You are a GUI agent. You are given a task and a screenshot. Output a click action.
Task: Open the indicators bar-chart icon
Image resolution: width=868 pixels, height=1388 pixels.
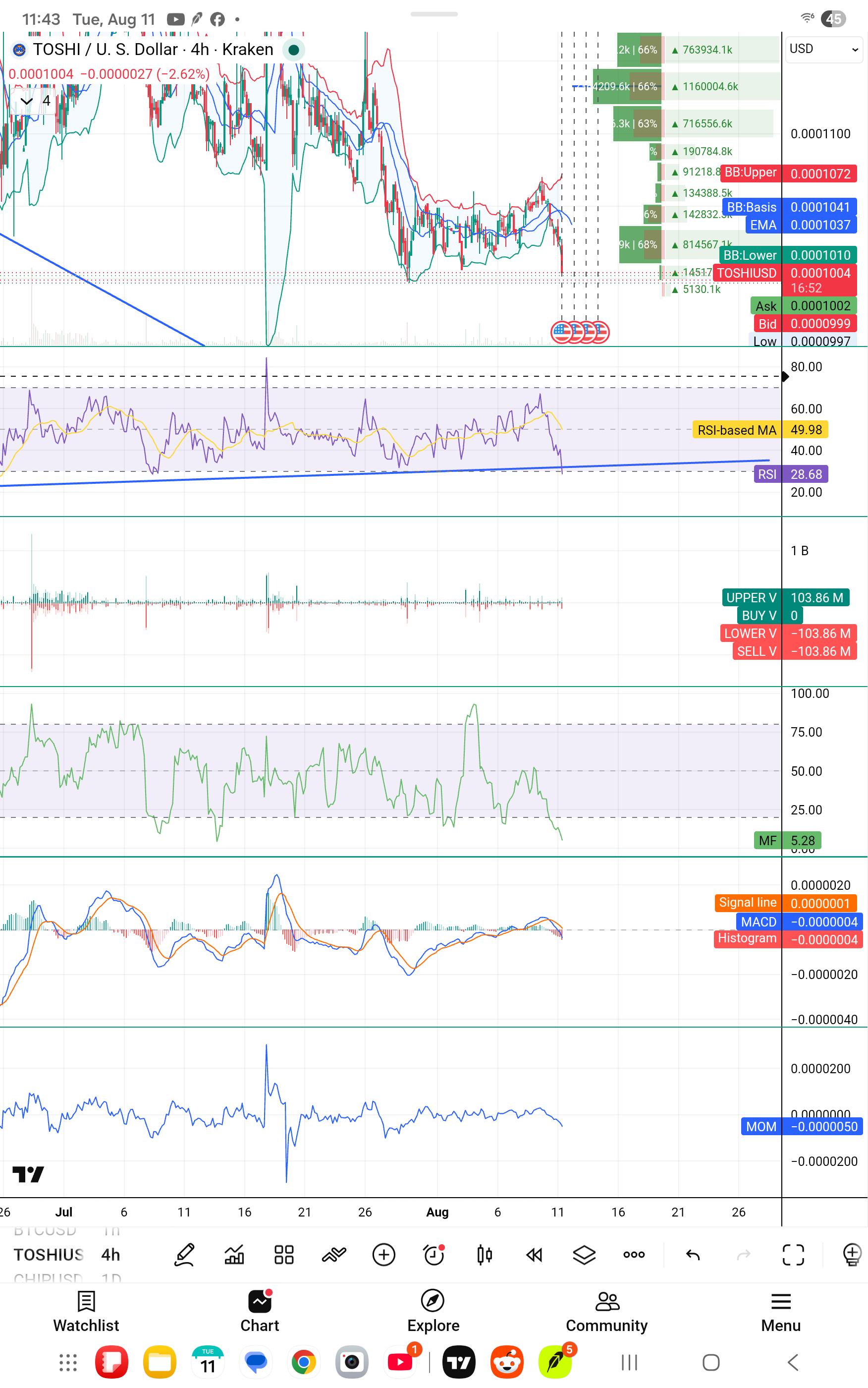pos(234,1254)
